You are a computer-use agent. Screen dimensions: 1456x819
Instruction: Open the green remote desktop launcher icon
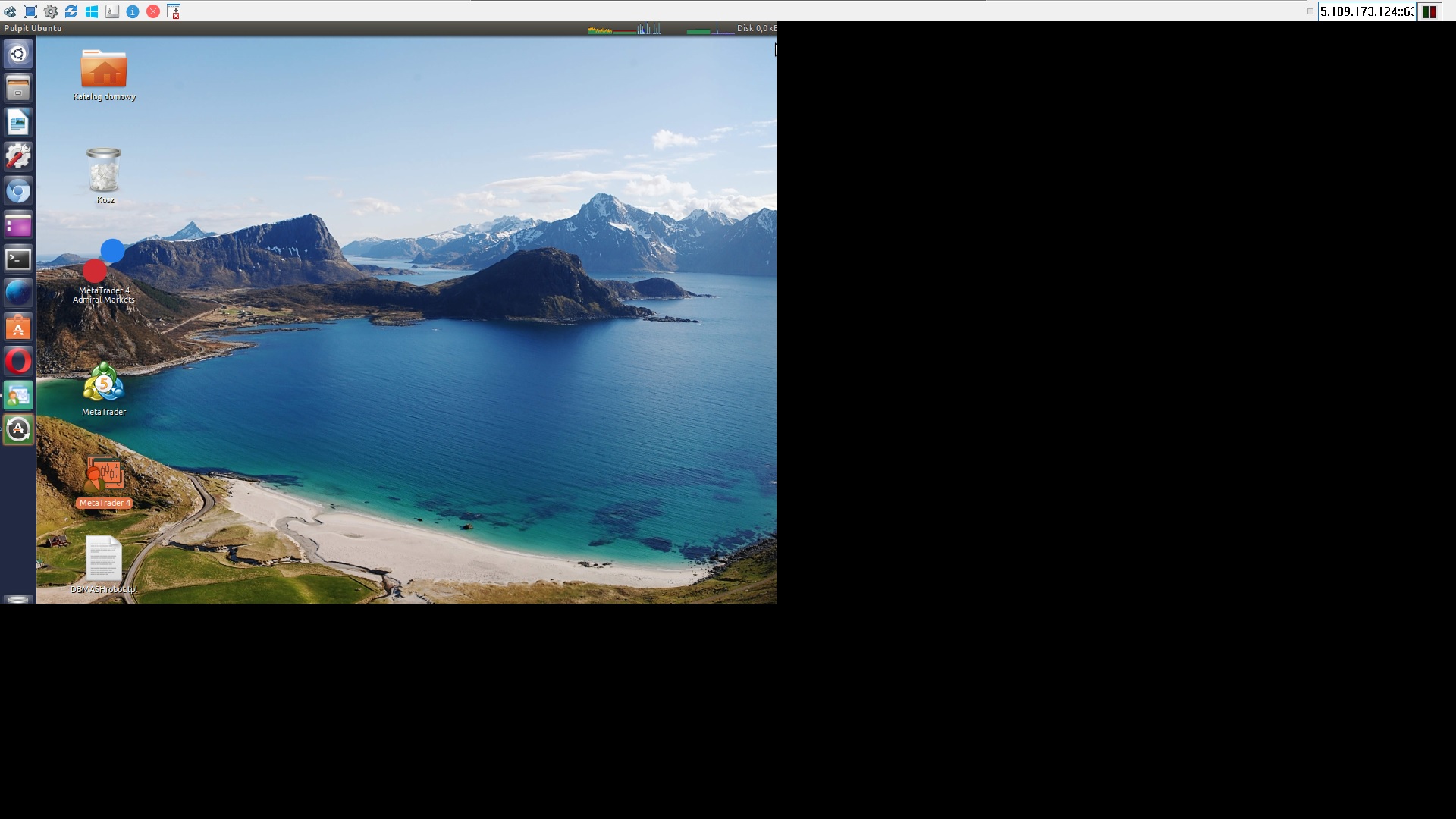pyautogui.click(x=18, y=395)
